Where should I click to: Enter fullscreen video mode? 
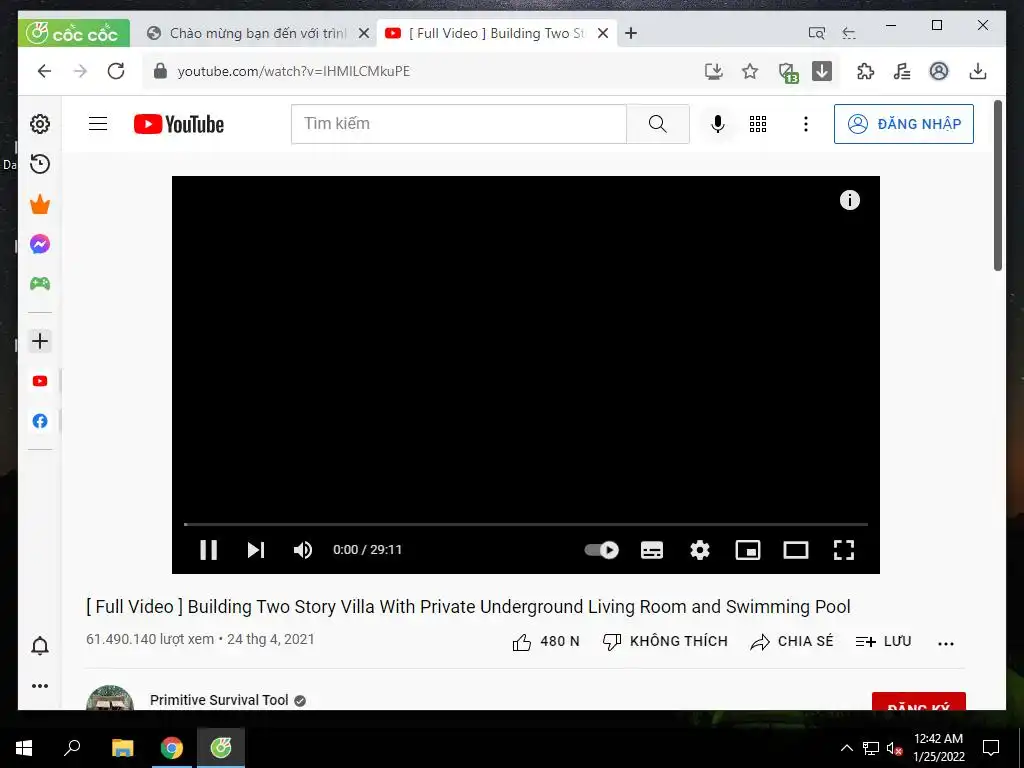coord(844,550)
